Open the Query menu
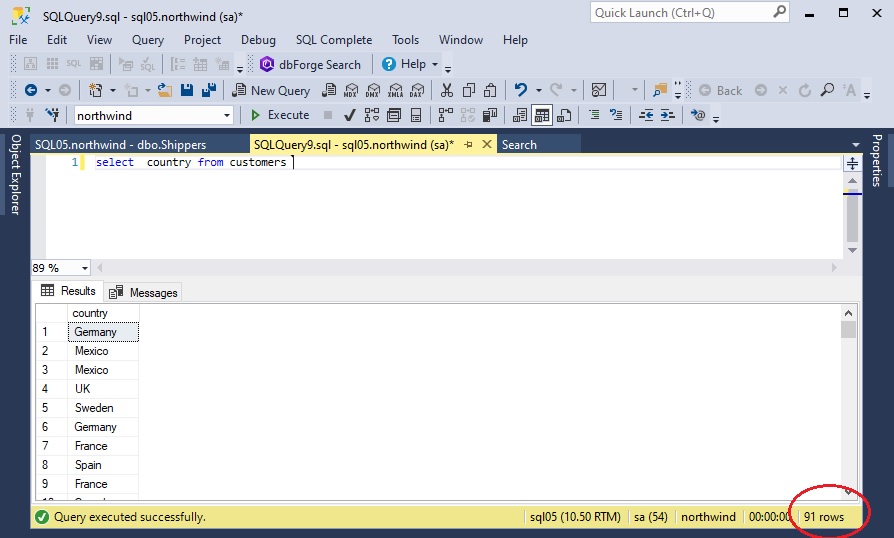The width and height of the screenshot is (894, 538). pyautogui.click(x=148, y=40)
